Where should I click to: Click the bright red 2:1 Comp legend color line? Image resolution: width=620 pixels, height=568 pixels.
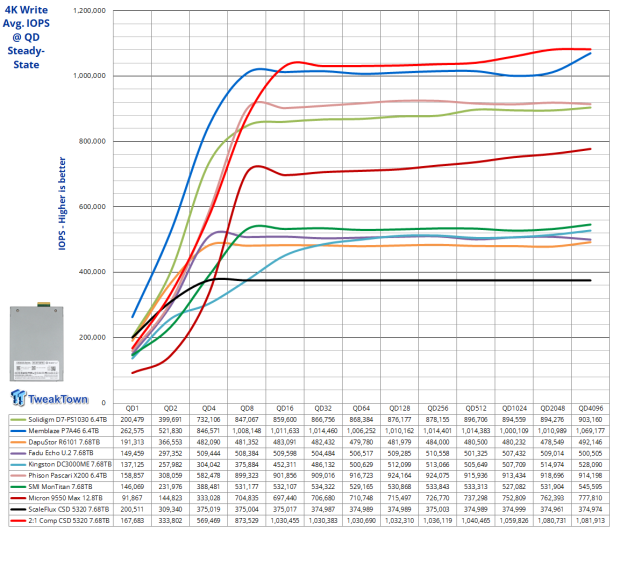coord(18,521)
